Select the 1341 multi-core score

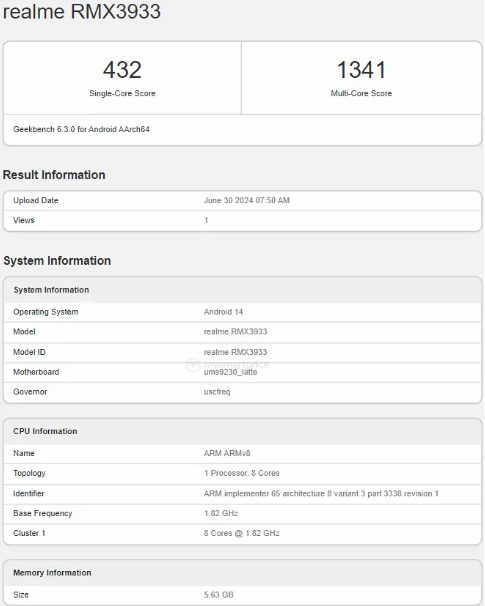click(x=361, y=70)
